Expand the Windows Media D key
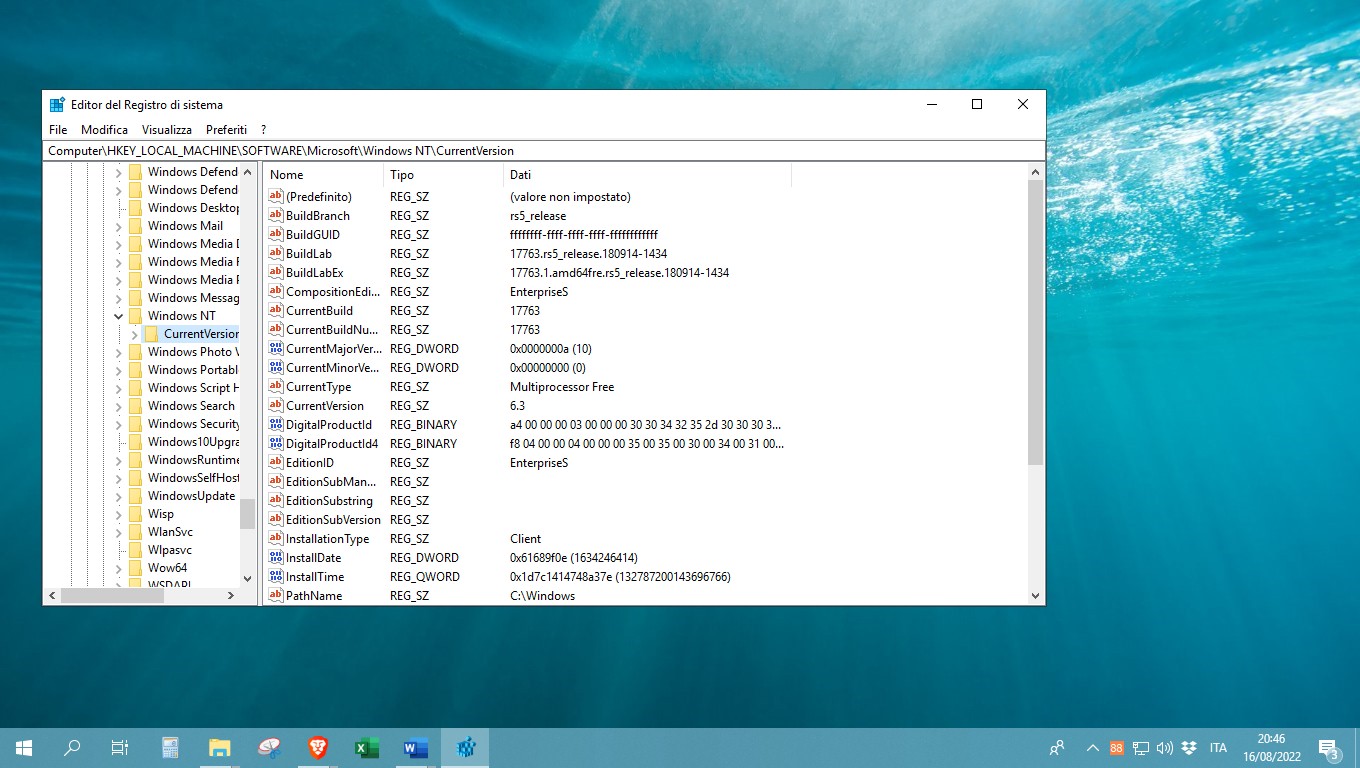1360x768 pixels. (x=118, y=244)
